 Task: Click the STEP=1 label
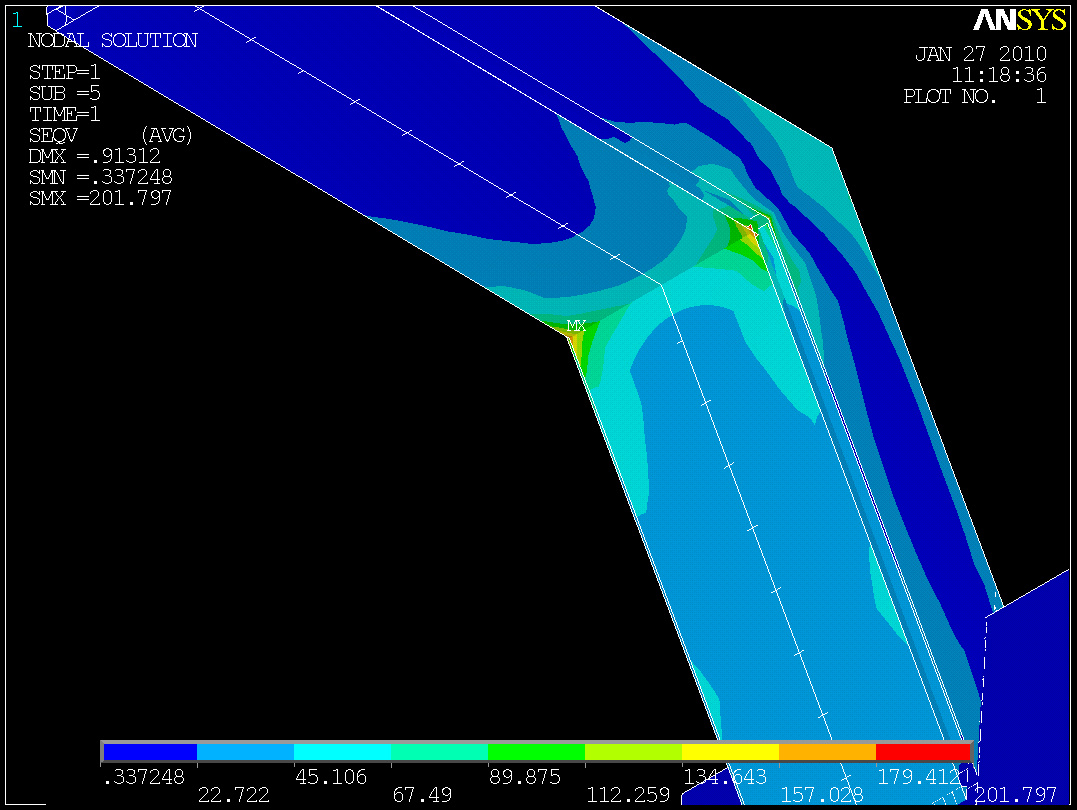pos(64,72)
